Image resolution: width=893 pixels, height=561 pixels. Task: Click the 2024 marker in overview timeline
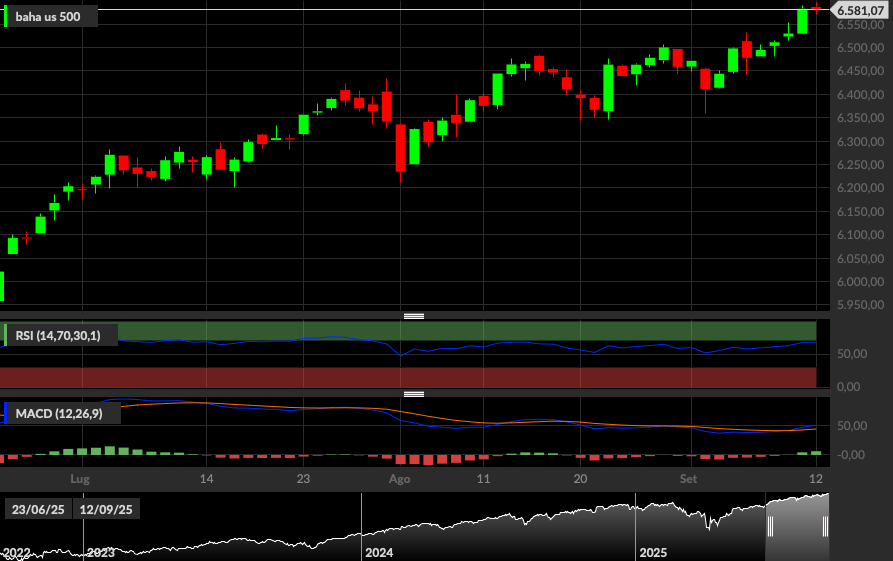(x=379, y=552)
